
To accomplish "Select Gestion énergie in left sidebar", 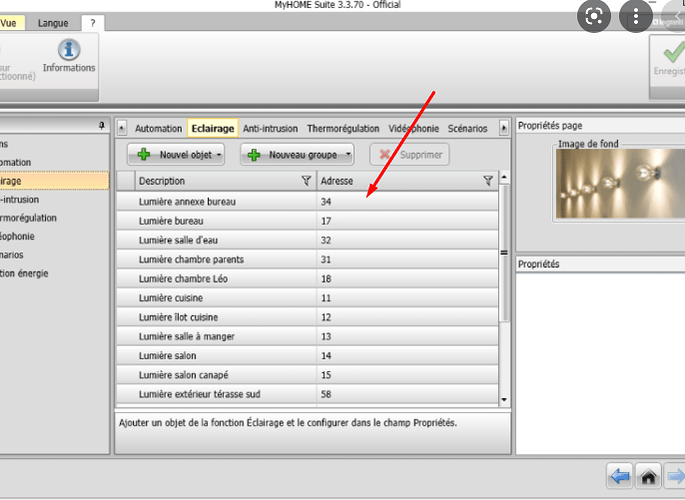I will [54, 273].
